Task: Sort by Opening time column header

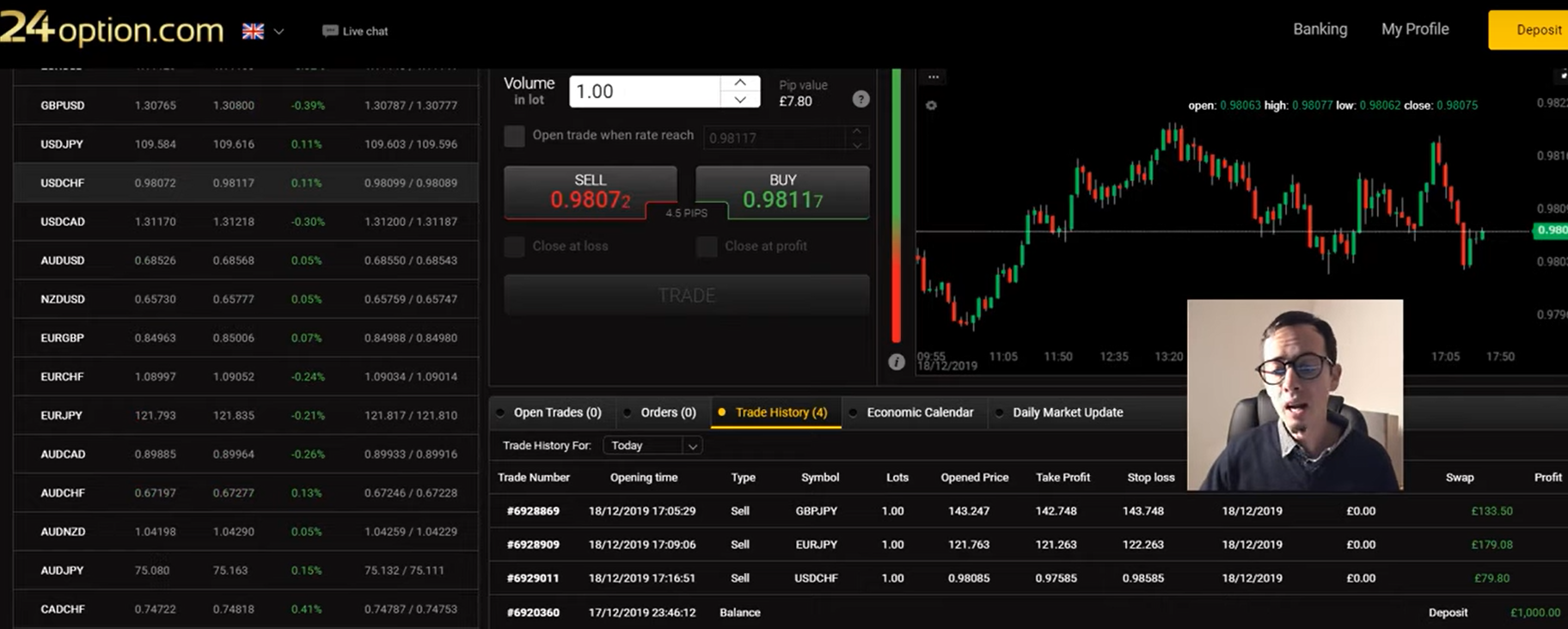Action: 644,478
